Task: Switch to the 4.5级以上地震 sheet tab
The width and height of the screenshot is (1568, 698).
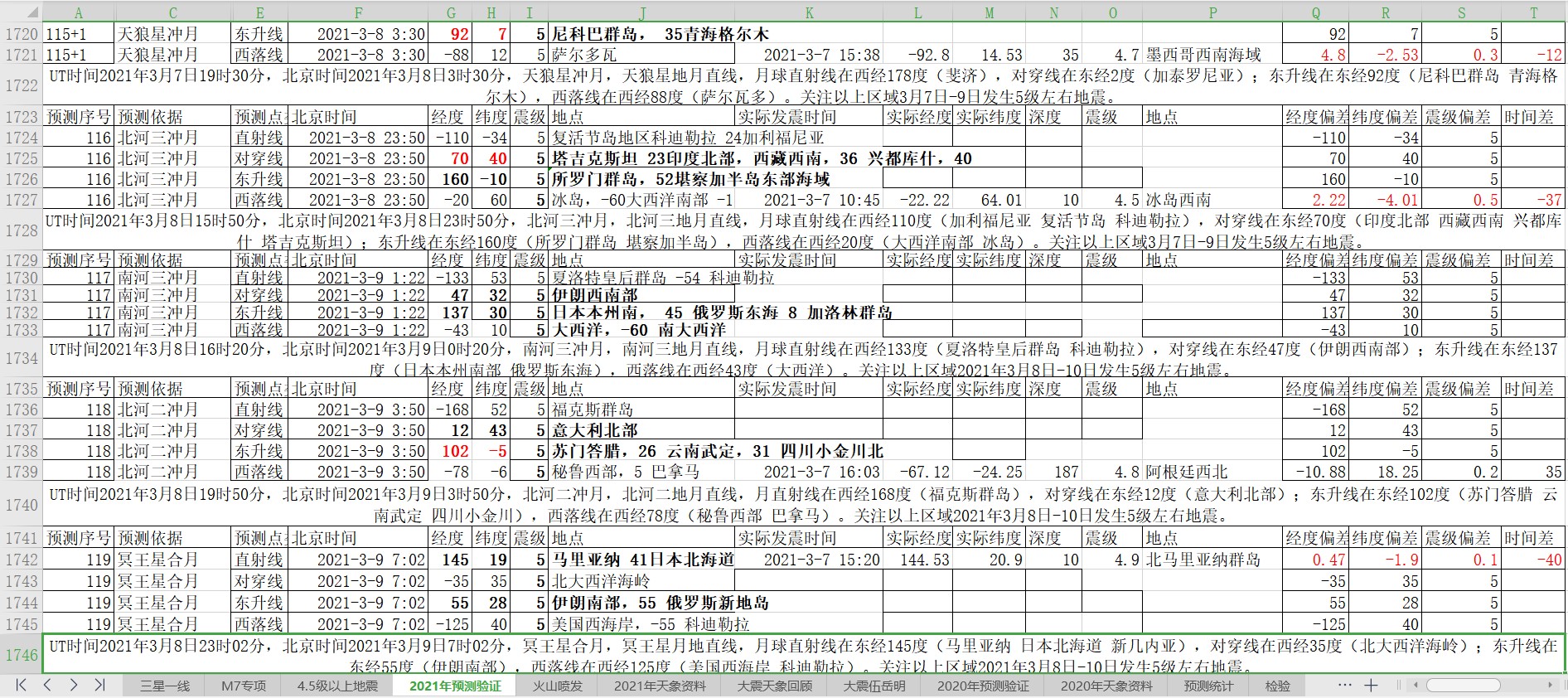Action: pyautogui.click(x=337, y=686)
